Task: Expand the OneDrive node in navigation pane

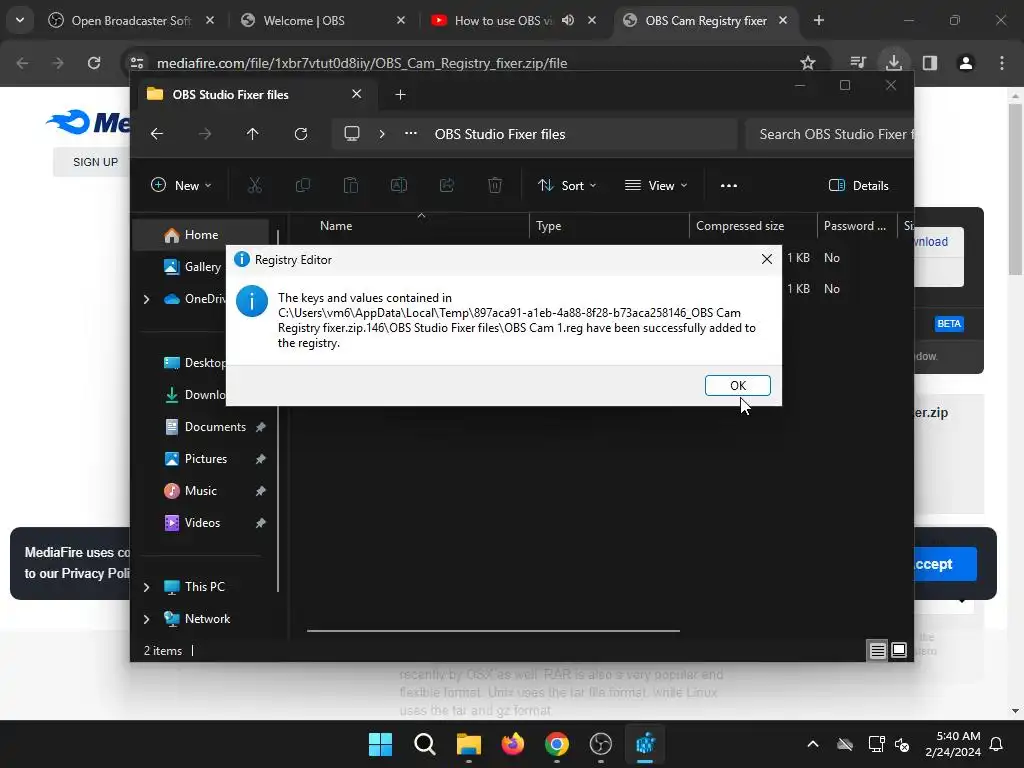Action: point(146,299)
